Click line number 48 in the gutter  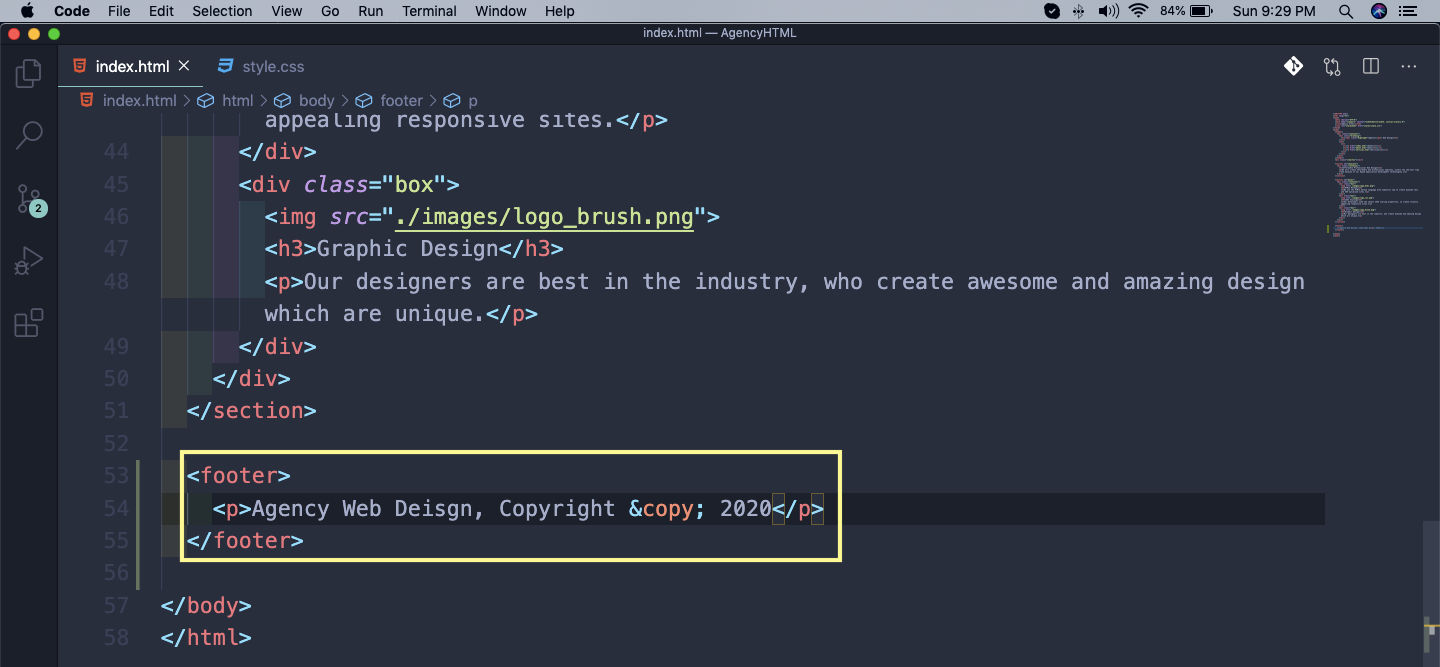pyautogui.click(x=116, y=282)
